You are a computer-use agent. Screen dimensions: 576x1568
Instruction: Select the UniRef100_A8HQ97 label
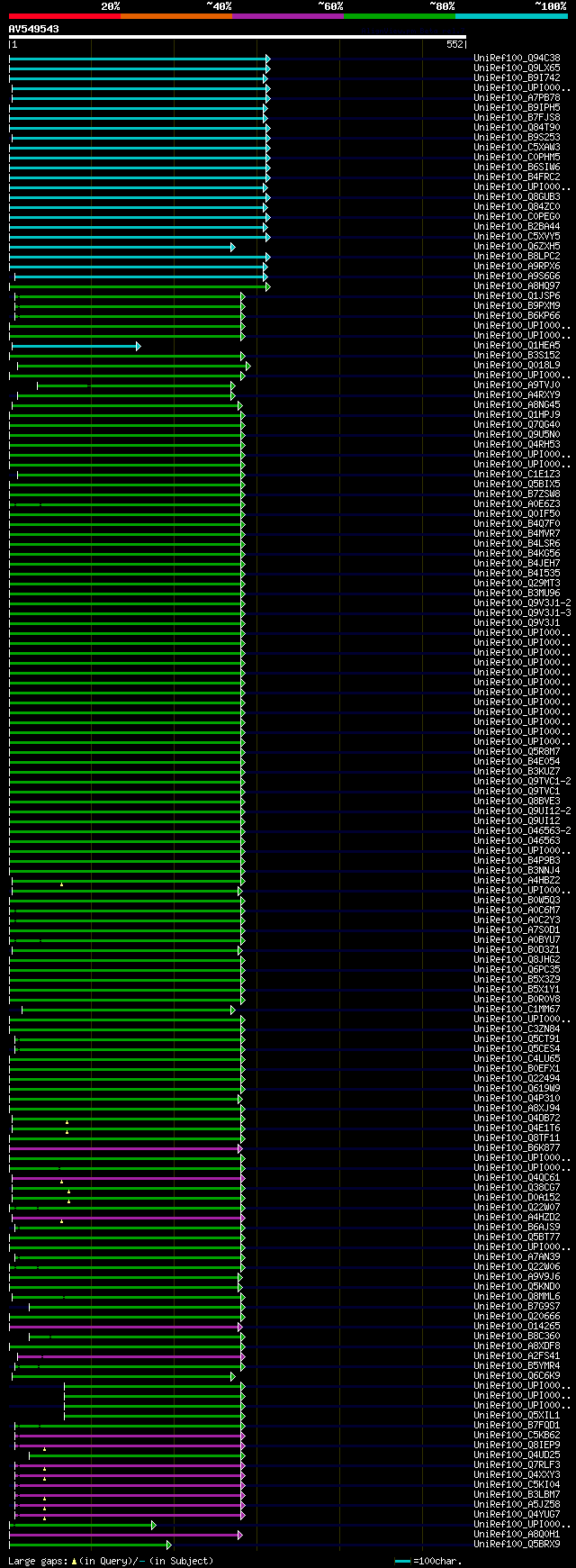pos(517,286)
